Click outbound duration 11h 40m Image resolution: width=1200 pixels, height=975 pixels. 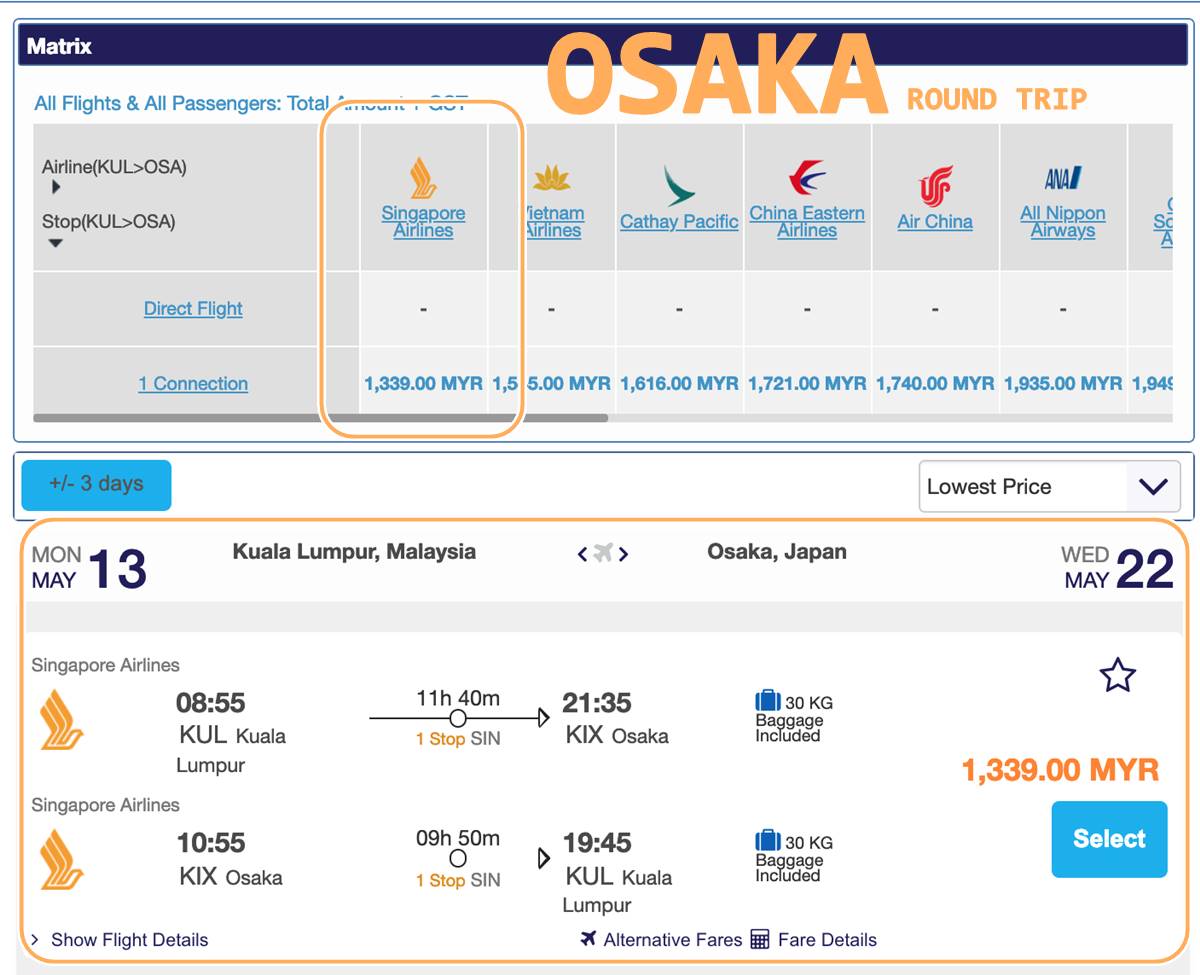tap(458, 698)
